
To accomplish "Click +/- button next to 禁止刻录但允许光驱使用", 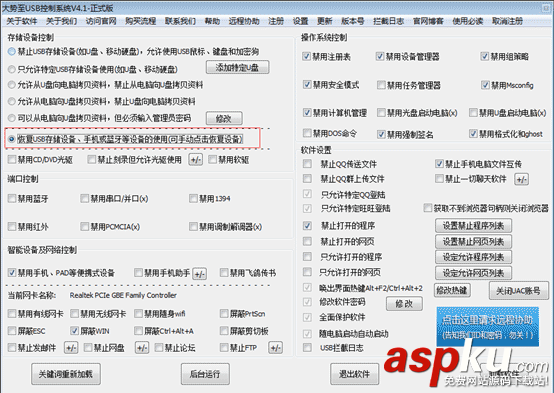I will coord(195,160).
